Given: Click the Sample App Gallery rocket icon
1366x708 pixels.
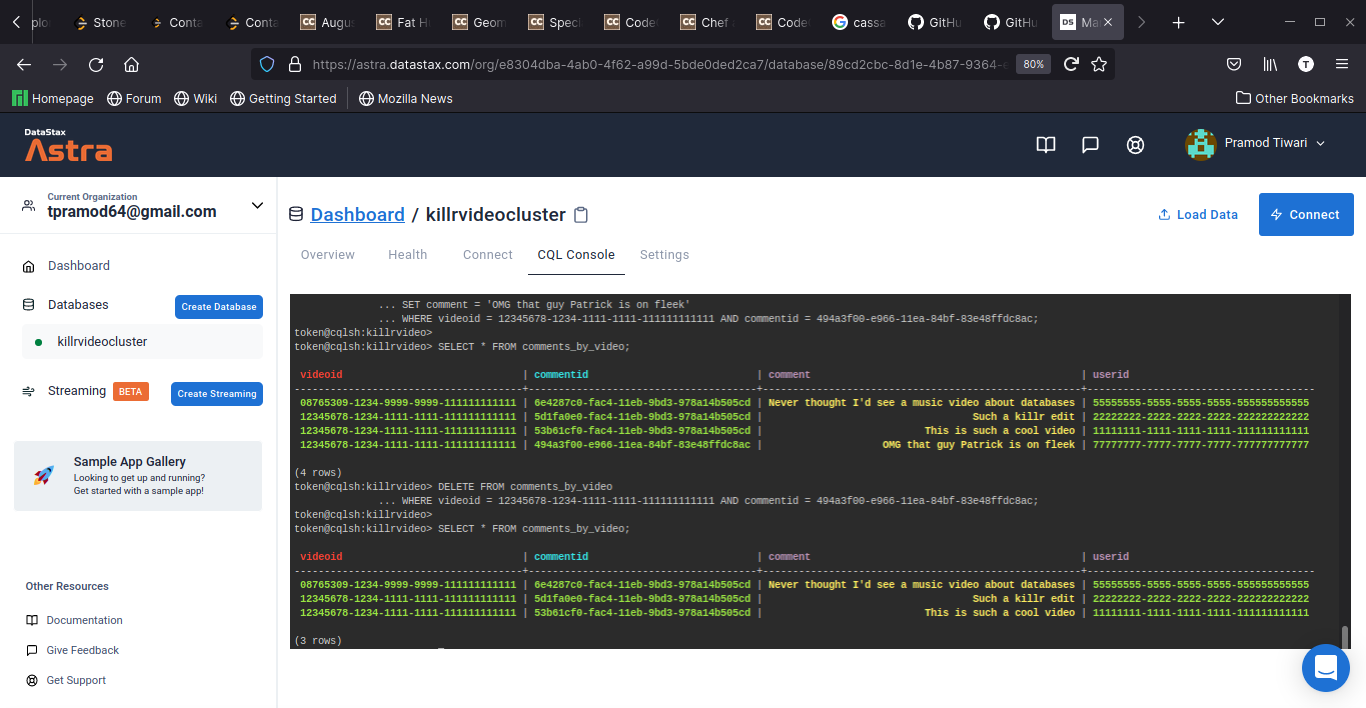Looking at the screenshot, I should (43, 476).
